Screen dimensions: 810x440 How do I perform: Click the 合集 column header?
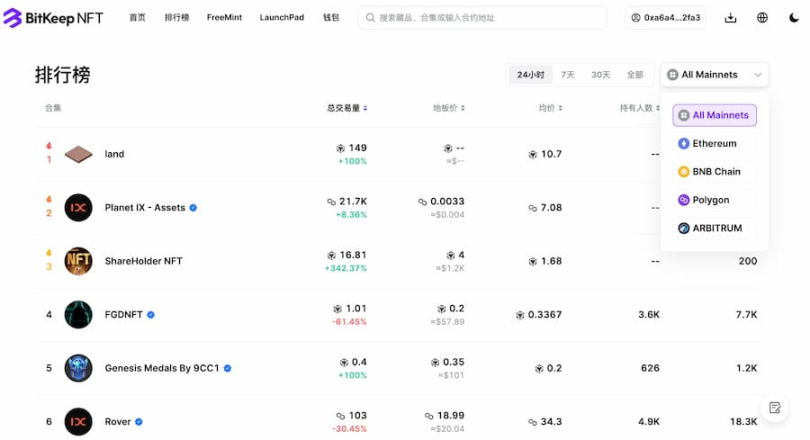53,108
